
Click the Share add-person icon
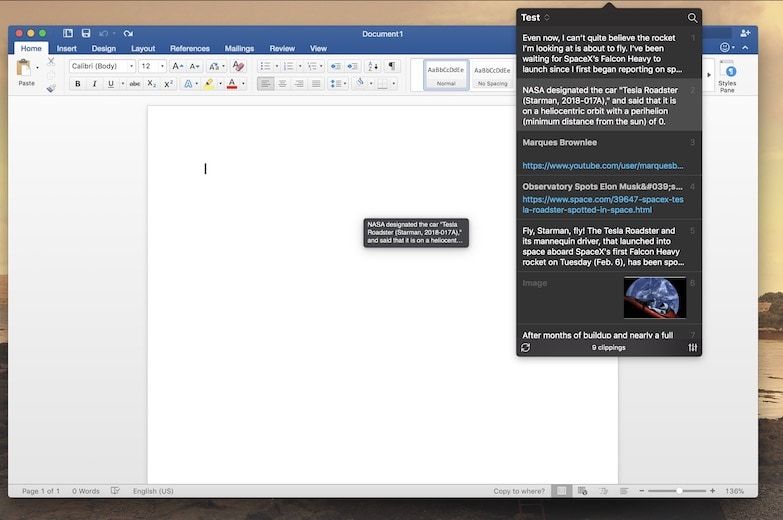pyautogui.click(x=745, y=33)
